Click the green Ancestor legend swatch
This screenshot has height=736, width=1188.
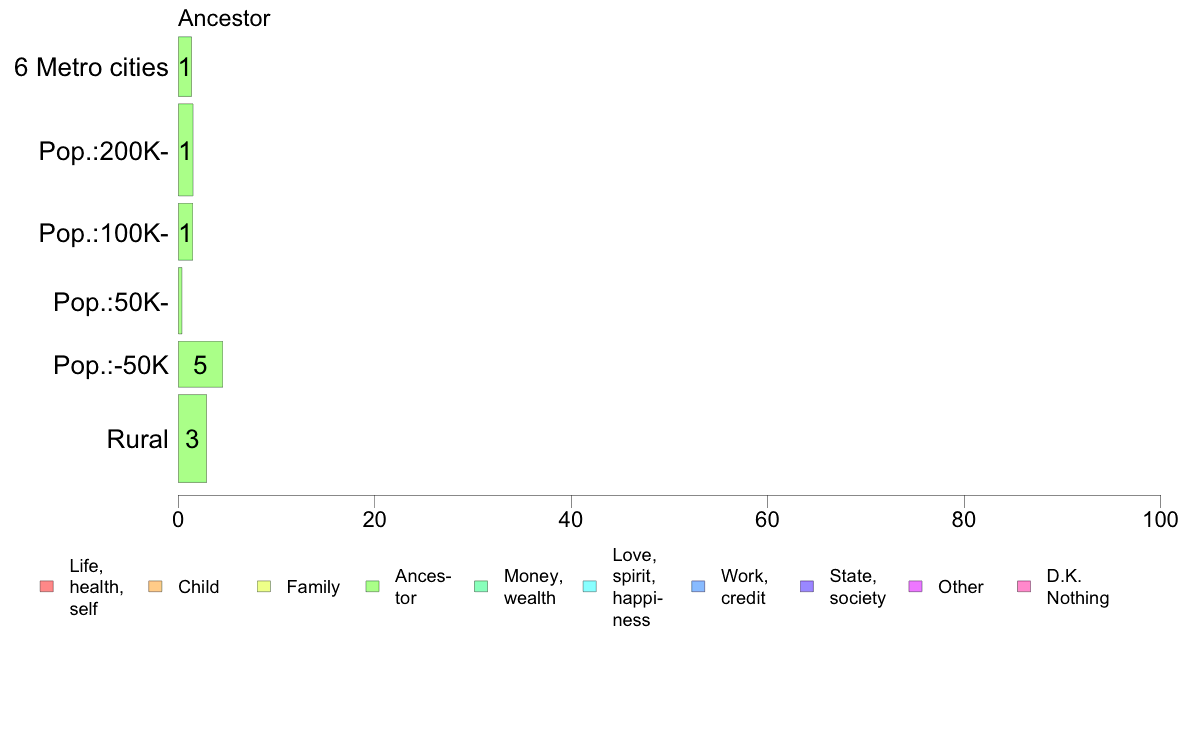pos(372,587)
